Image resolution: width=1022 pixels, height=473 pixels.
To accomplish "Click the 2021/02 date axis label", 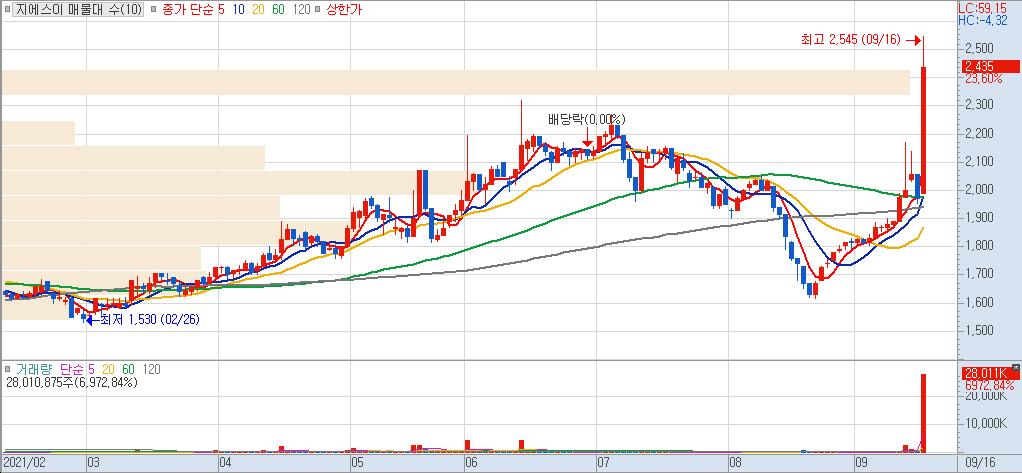I will pyautogui.click(x=23, y=463).
